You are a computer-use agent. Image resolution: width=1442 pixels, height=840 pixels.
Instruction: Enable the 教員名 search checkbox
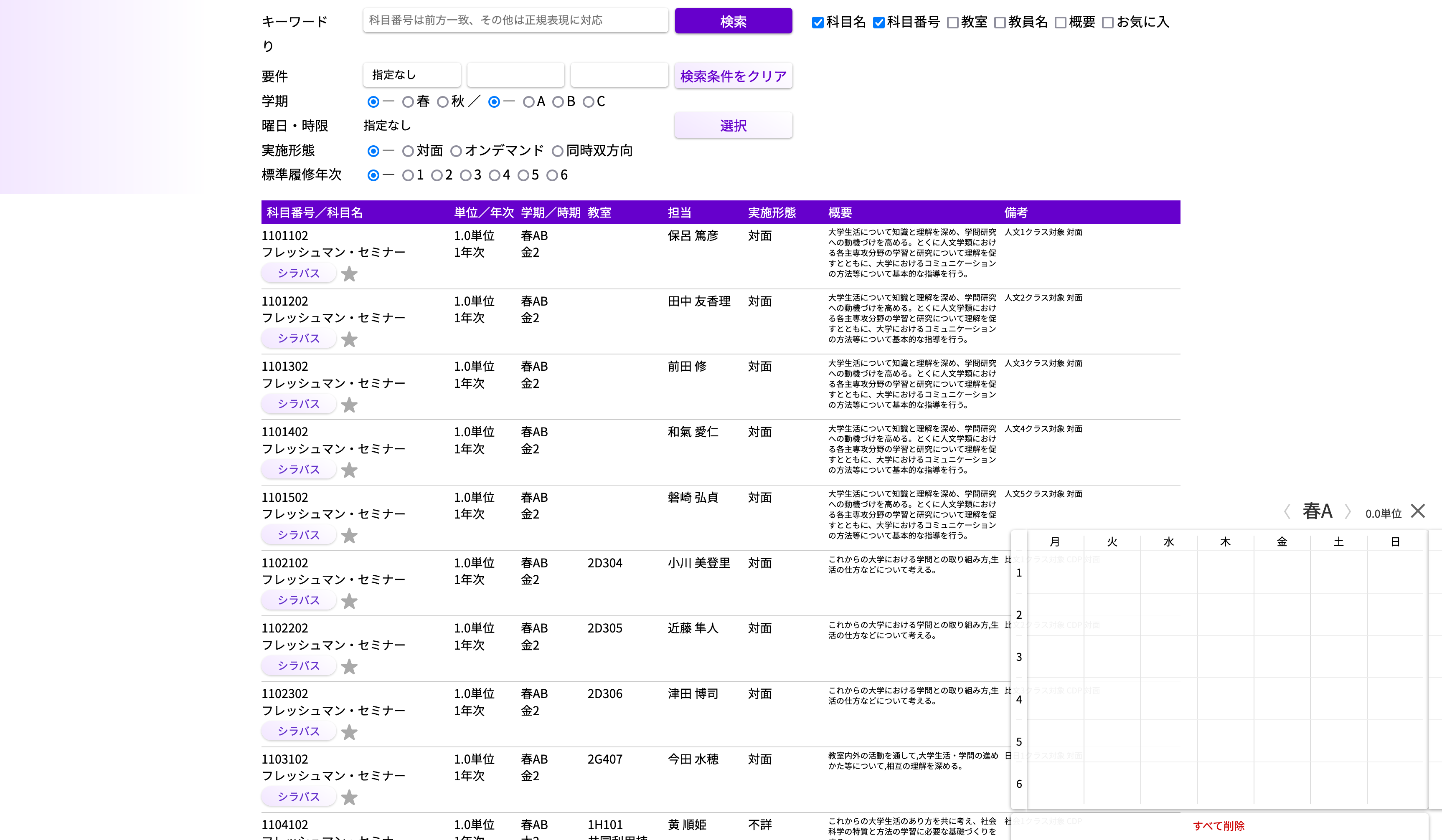pyautogui.click(x=1000, y=22)
